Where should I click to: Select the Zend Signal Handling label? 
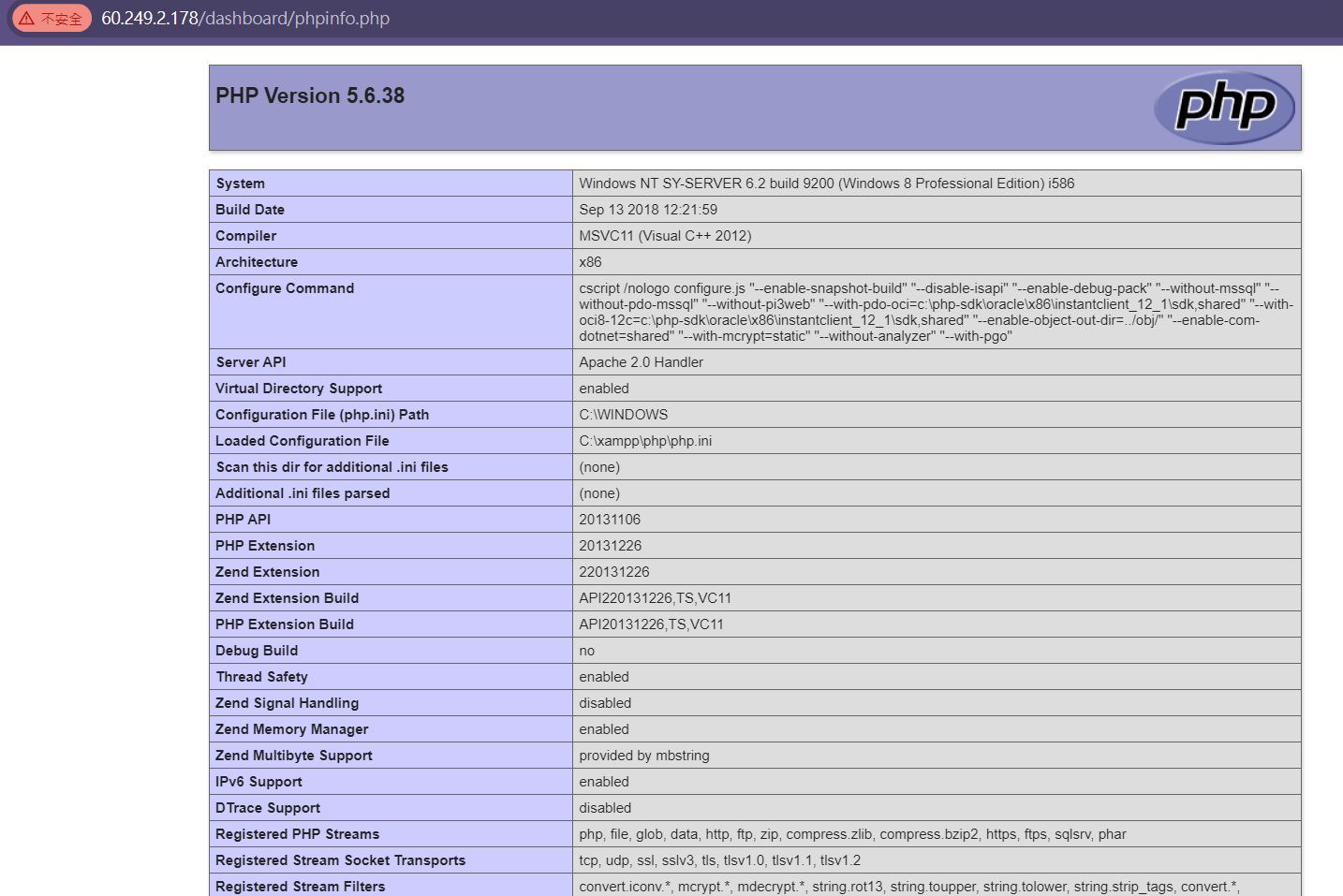pos(288,703)
